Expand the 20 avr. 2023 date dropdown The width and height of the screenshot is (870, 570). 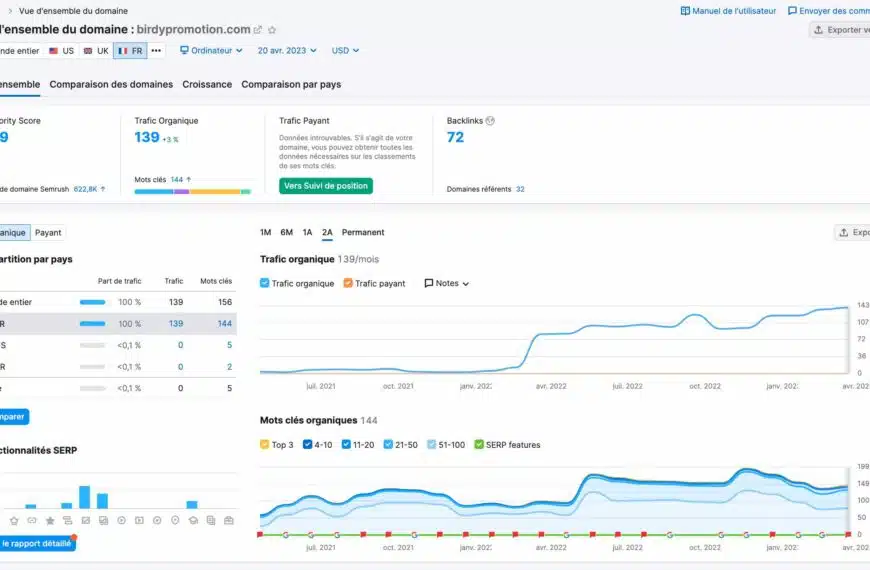pyautogui.click(x=287, y=50)
